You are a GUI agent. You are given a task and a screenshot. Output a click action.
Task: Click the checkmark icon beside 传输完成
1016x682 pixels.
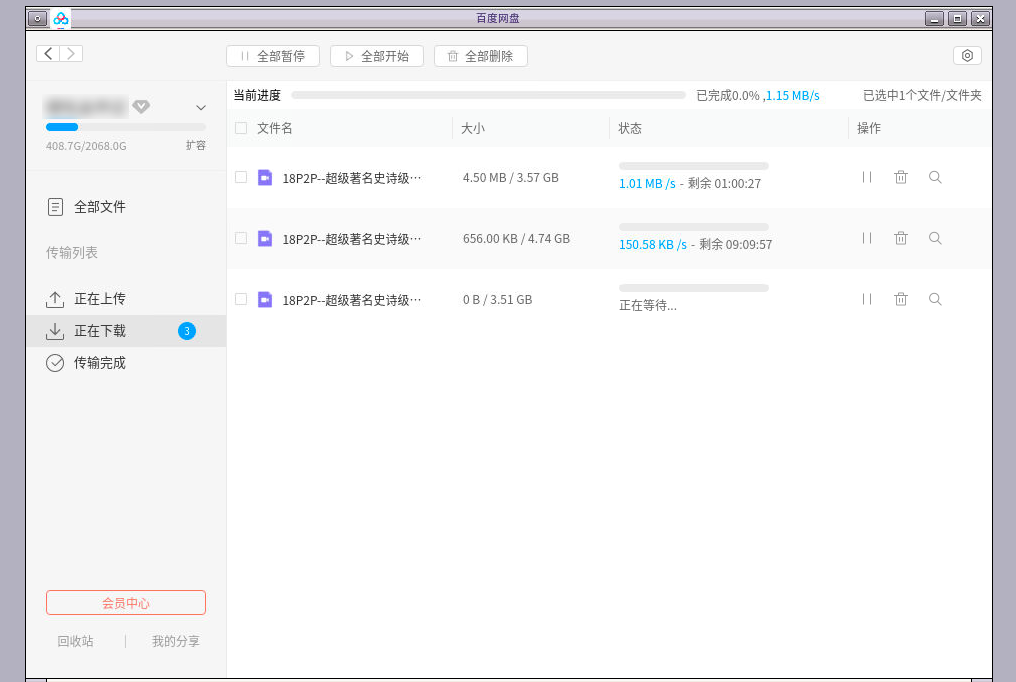[x=55, y=363]
